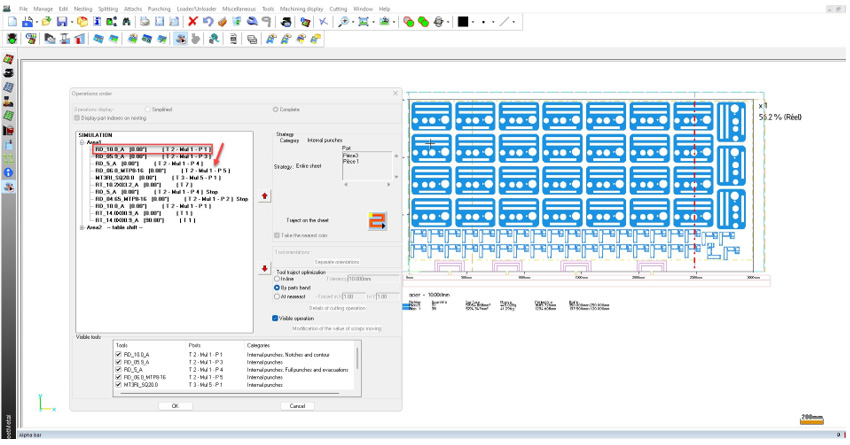Open the black color swatch dropdown arrow
The width and height of the screenshot is (850, 445).
(x=473, y=22)
